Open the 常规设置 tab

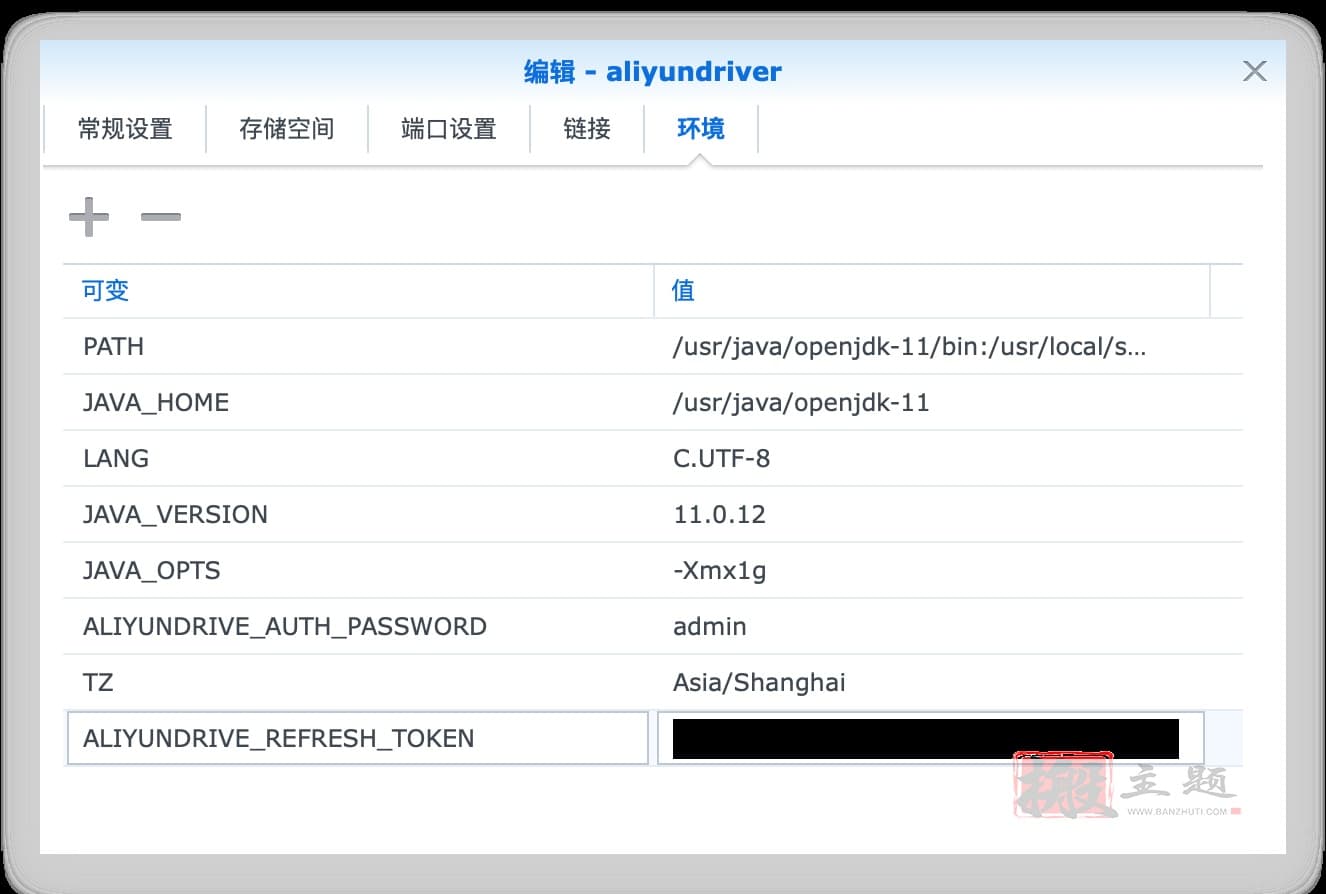click(x=125, y=129)
